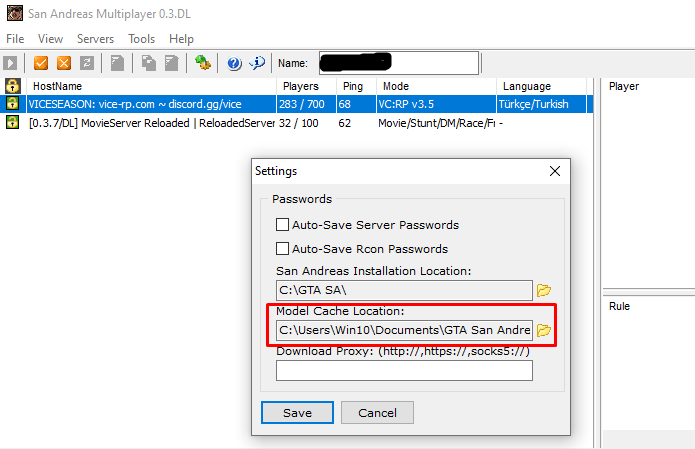
Task: Click Cancel in the Settings dialog
Action: (377, 413)
